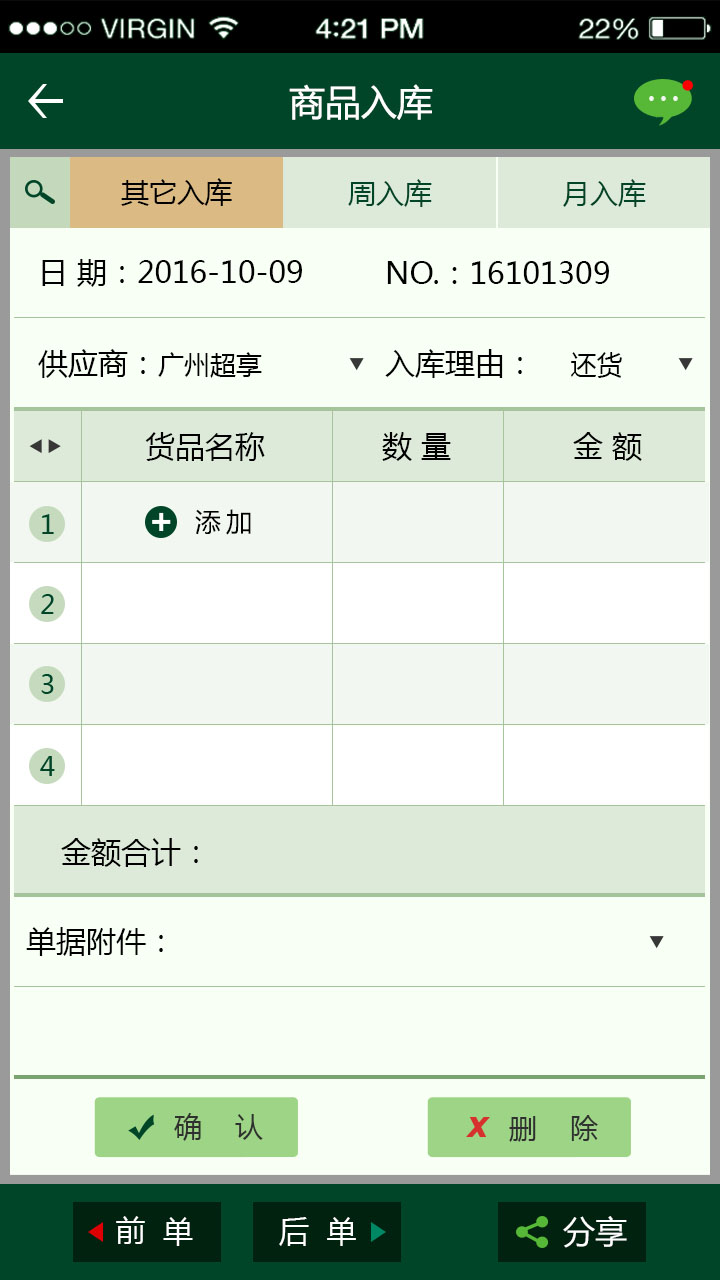Expand the 单据附件 attachment dropdown
Screen dimensions: 720x1280
coord(656,941)
